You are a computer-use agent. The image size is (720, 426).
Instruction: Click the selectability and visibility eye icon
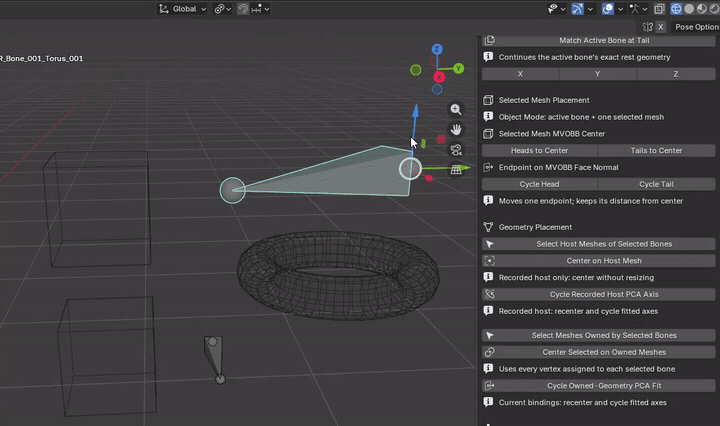(x=552, y=9)
